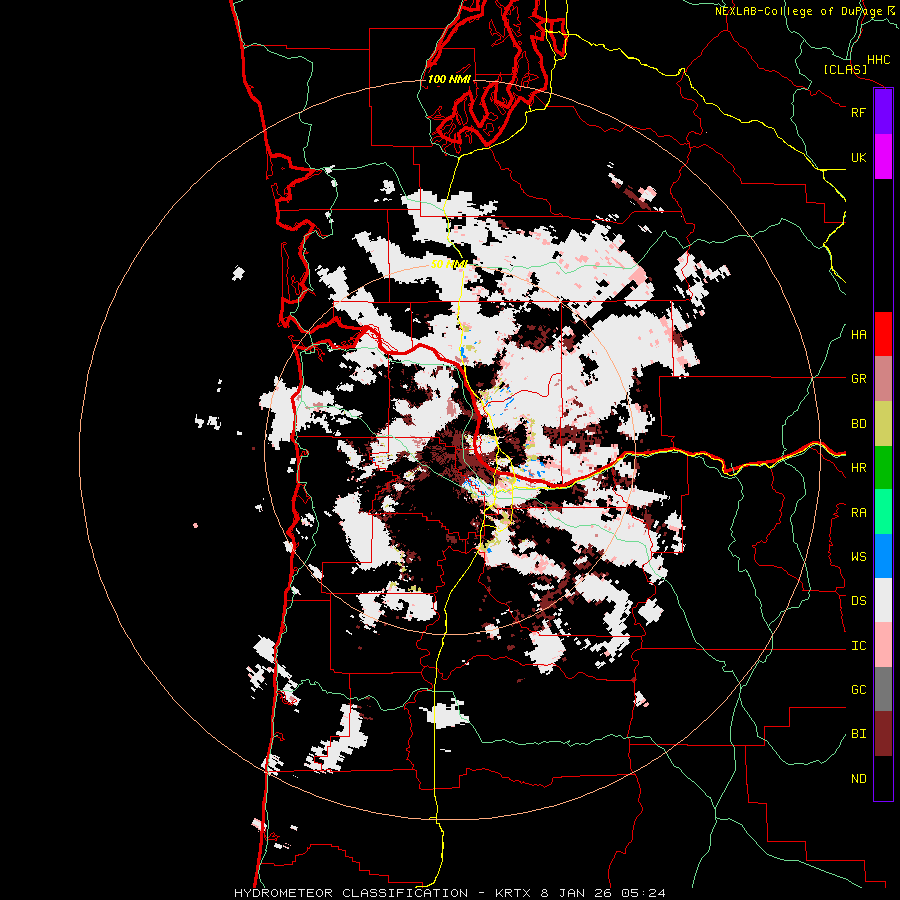900x900 pixels.
Task: Click the RA legend label
Action: (858, 513)
